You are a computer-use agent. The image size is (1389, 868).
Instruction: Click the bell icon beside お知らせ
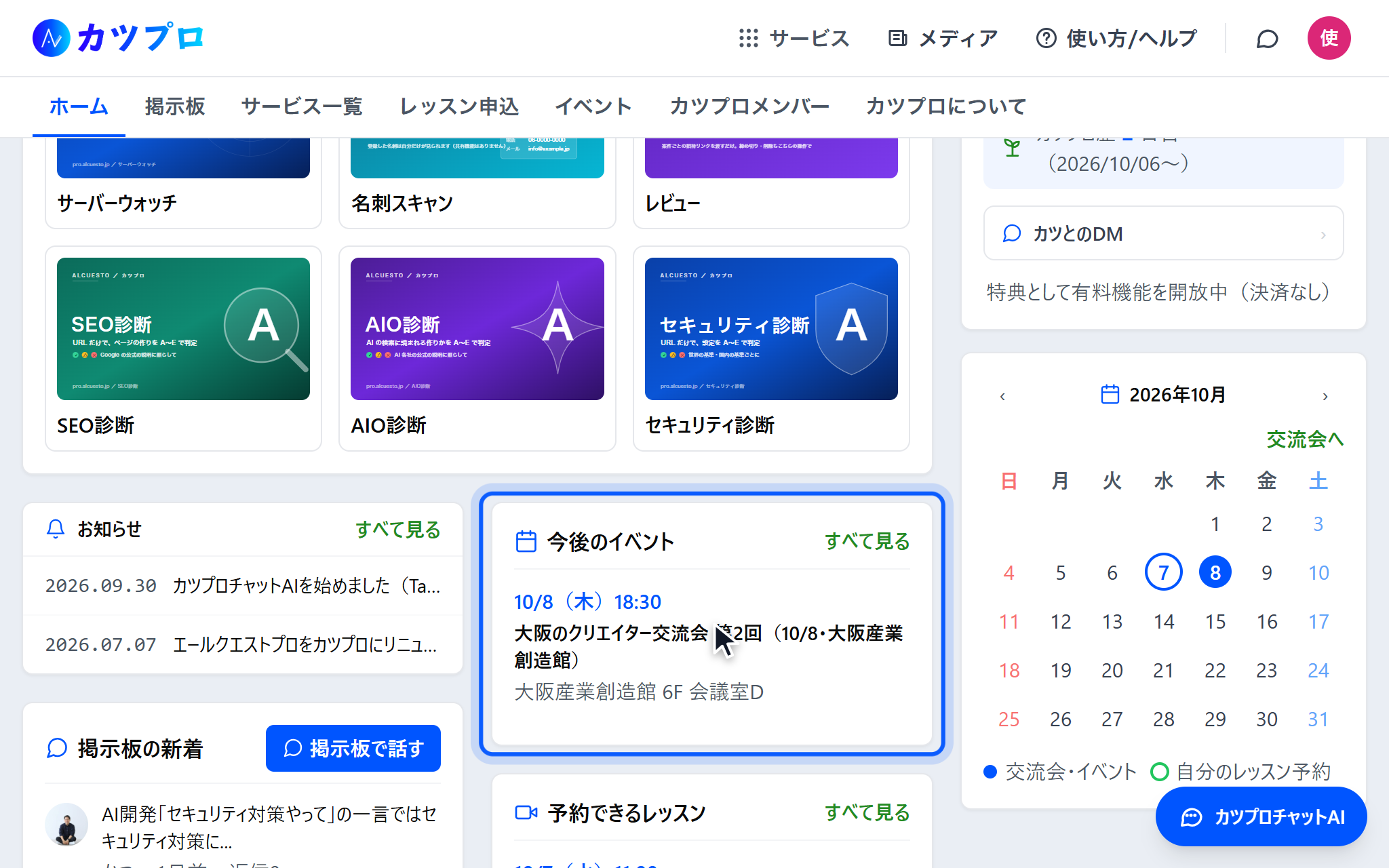55,529
